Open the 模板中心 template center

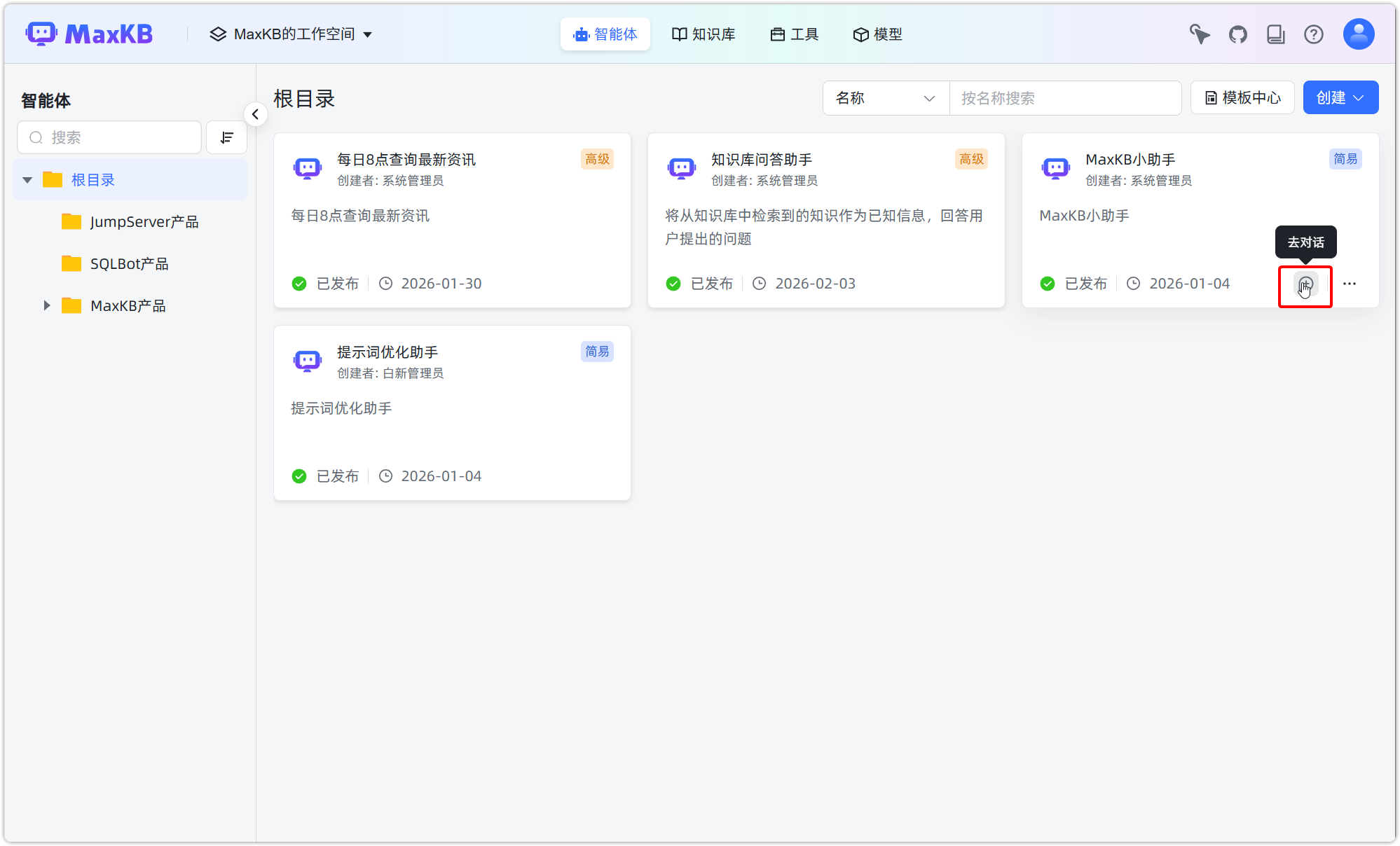pos(1242,97)
